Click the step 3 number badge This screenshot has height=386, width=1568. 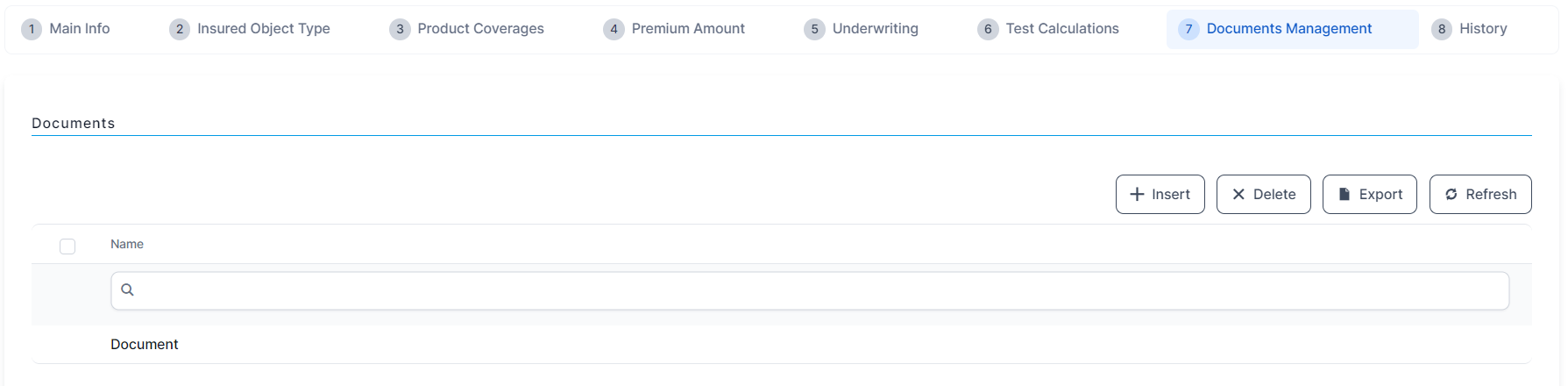coord(400,30)
